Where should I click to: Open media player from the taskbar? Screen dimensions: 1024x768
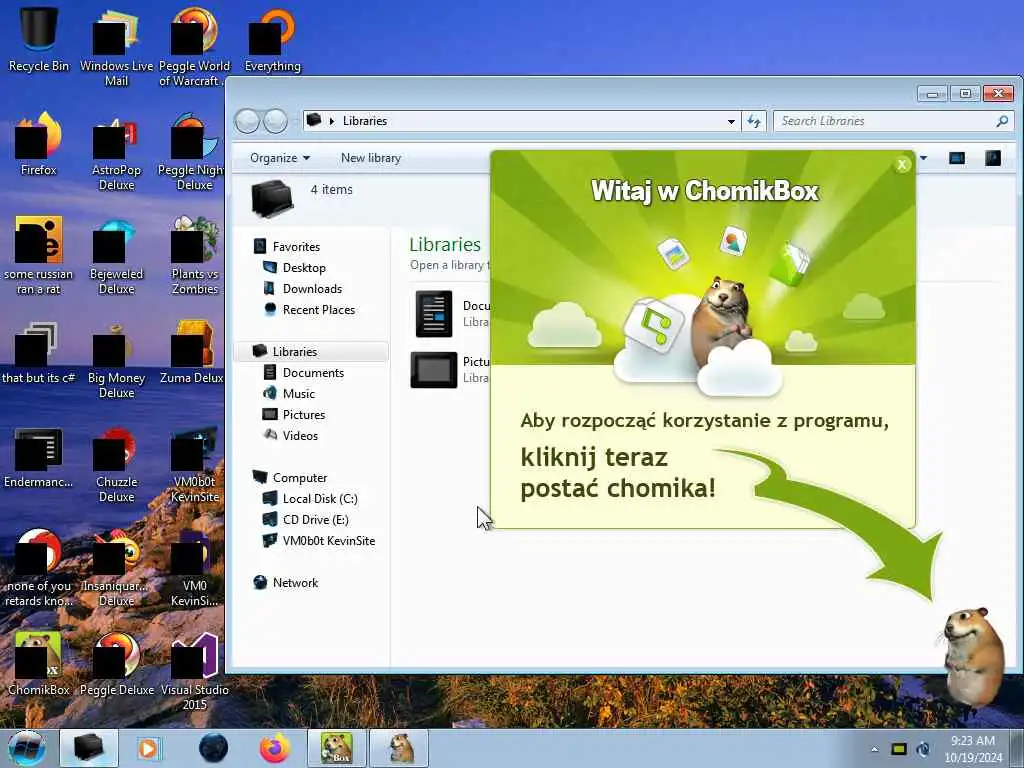tap(149, 748)
